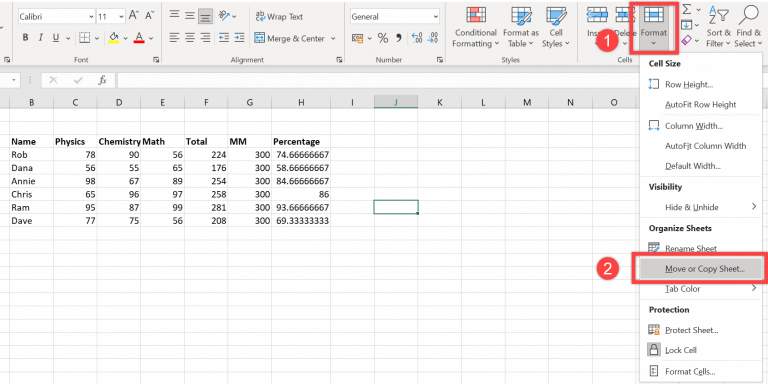This screenshot has height=384, width=768.
Task: Click the Clear eraser icon
Action: click(687, 40)
